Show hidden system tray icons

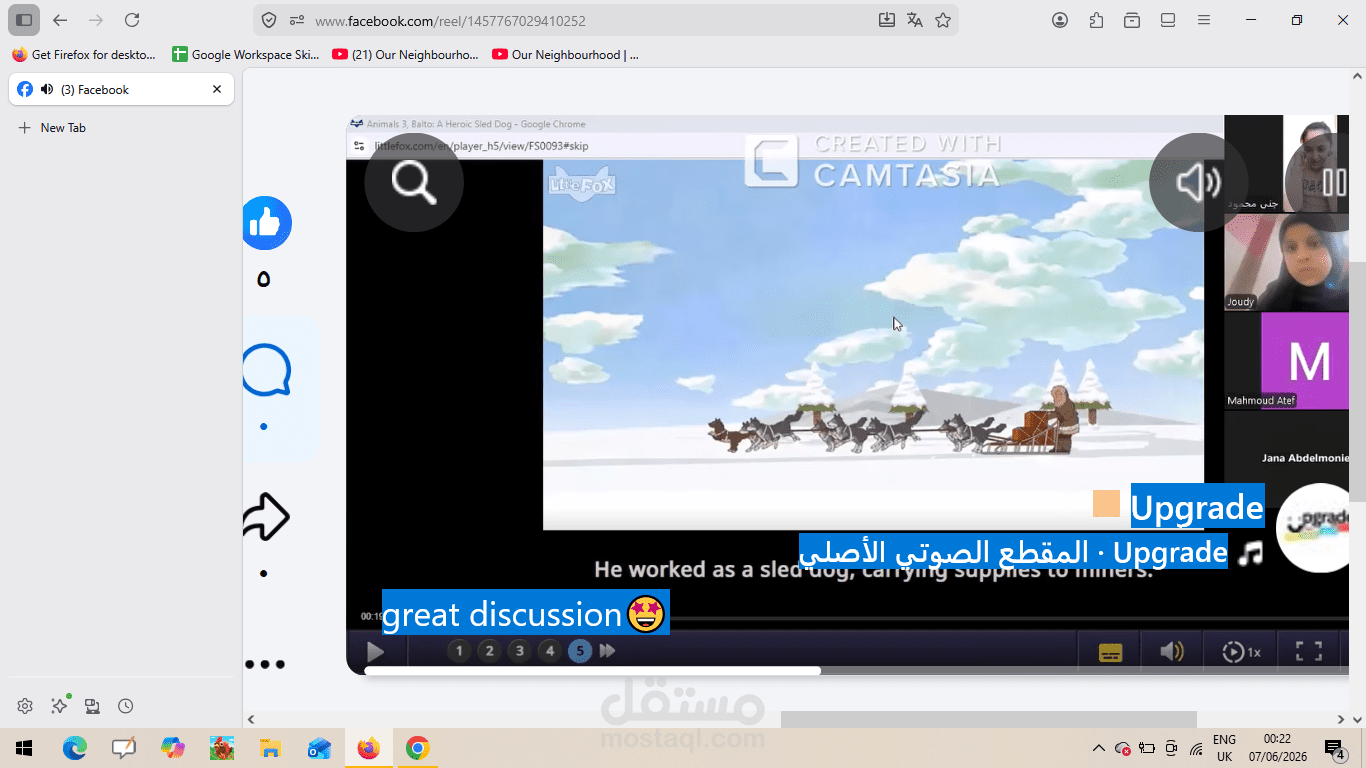tap(1099, 748)
